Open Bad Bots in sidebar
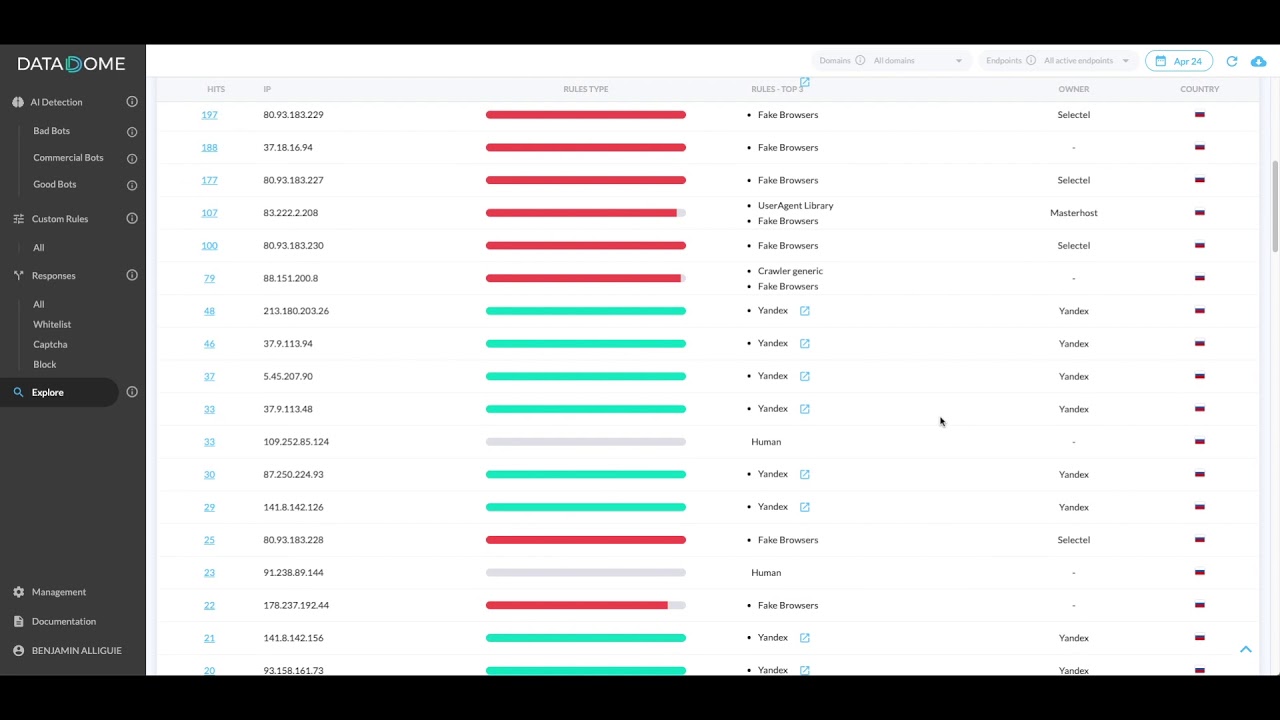Viewport: 1280px width, 720px height. click(52, 131)
